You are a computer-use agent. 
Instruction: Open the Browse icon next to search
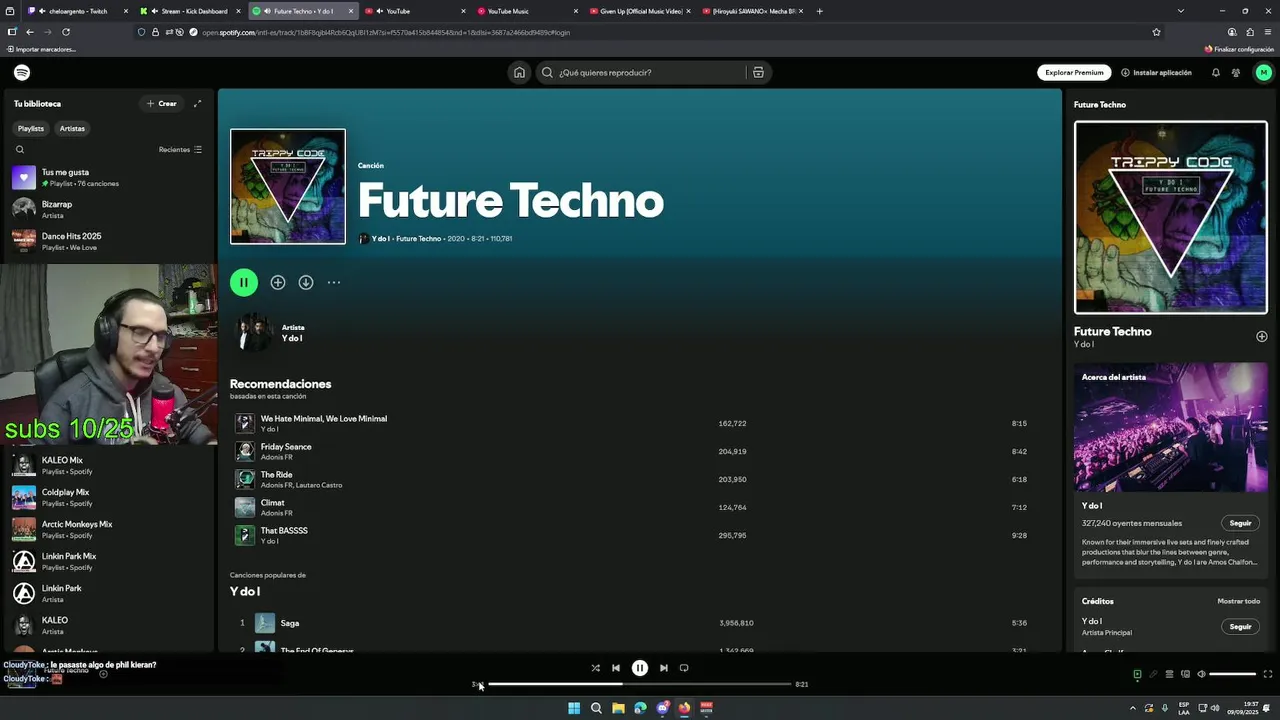click(x=758, y=72)
